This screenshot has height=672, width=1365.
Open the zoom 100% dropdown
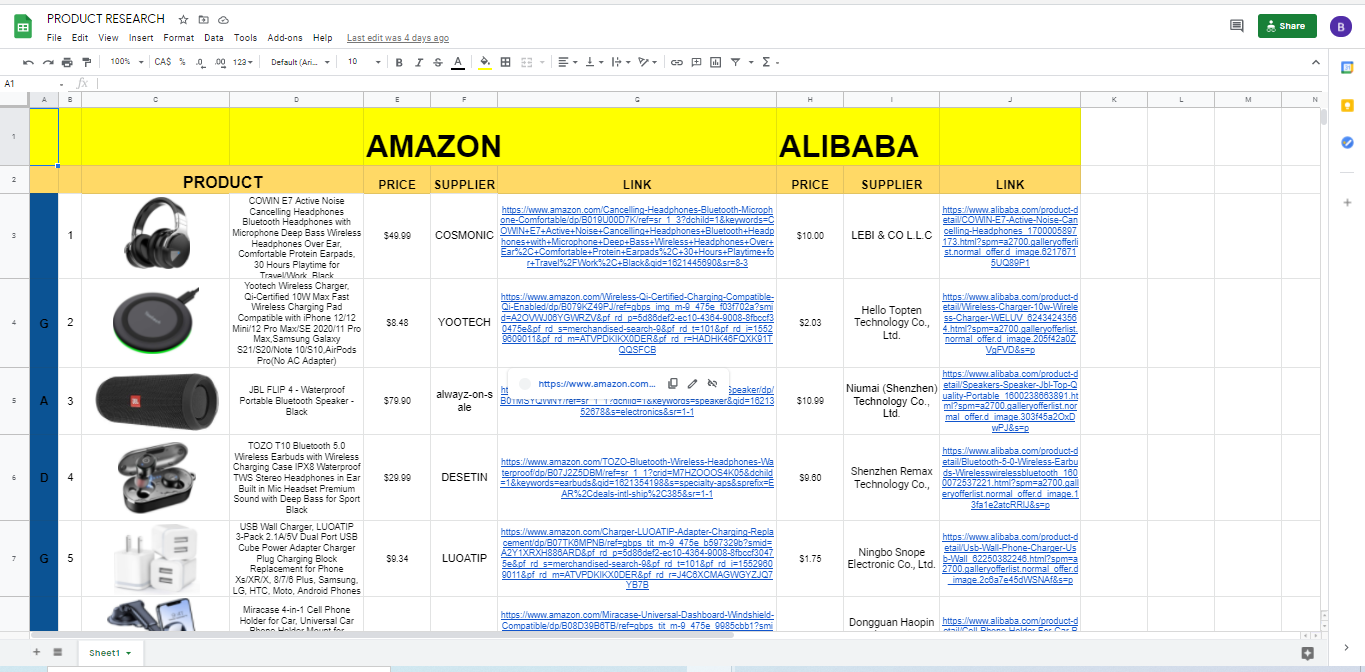tap(125, 62)
